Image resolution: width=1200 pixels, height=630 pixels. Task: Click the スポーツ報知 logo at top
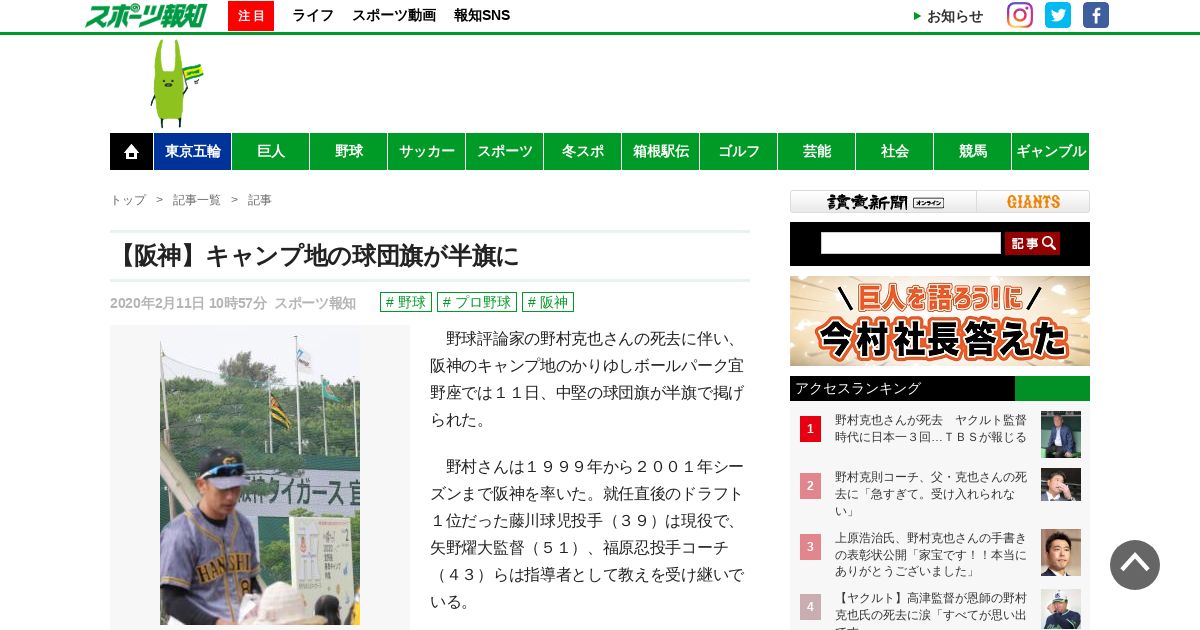click(146, 15)
